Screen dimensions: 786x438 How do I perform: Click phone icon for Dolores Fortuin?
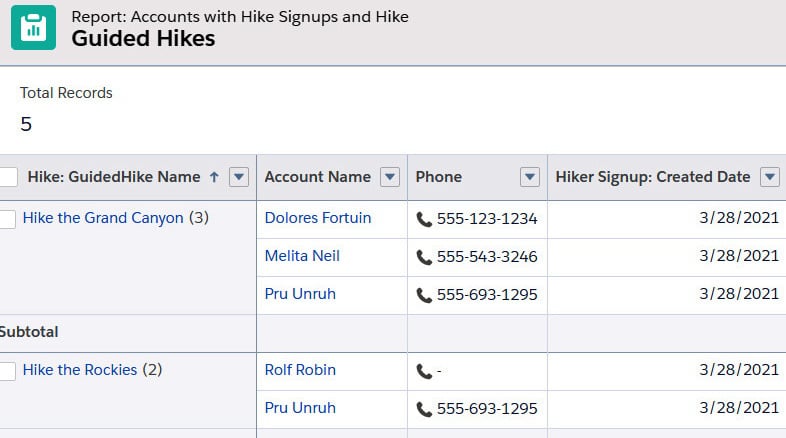[x=424, y=219]
